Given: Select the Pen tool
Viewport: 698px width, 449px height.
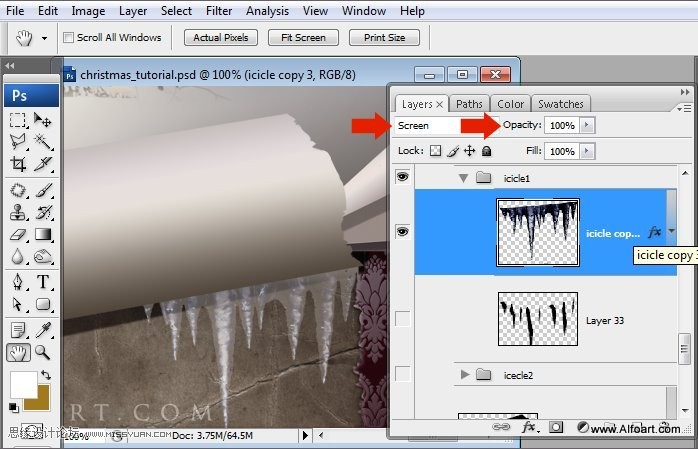Looking at the screenshot, I should pos(17,282).
